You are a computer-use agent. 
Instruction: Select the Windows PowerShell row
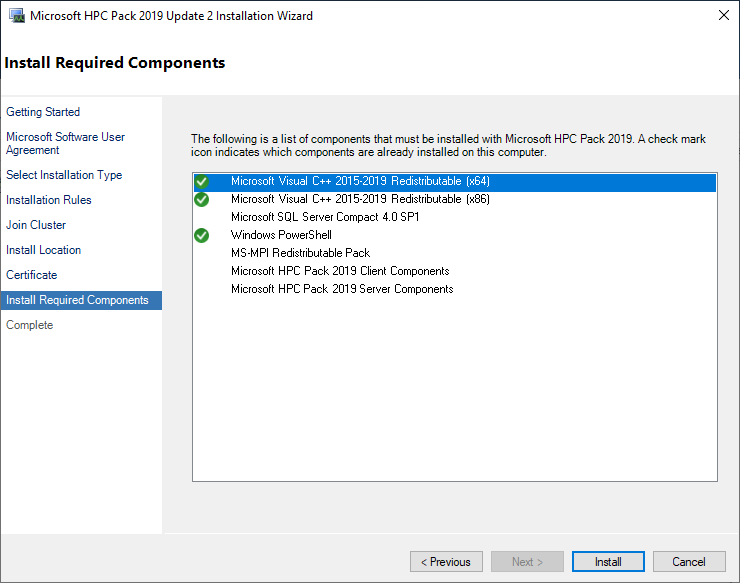coord(455,235)
